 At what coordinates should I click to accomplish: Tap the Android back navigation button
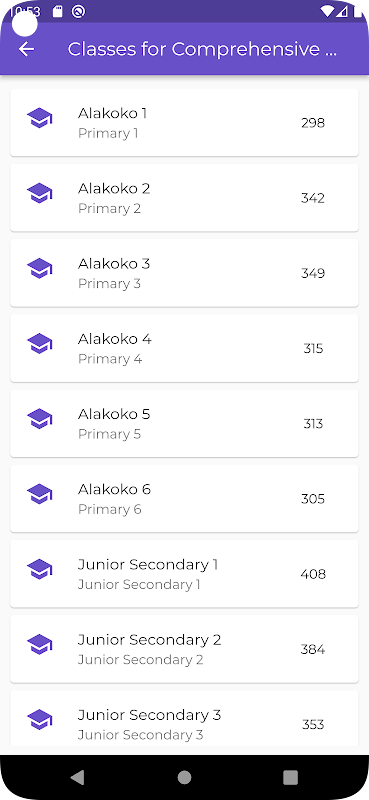[78, 777]
